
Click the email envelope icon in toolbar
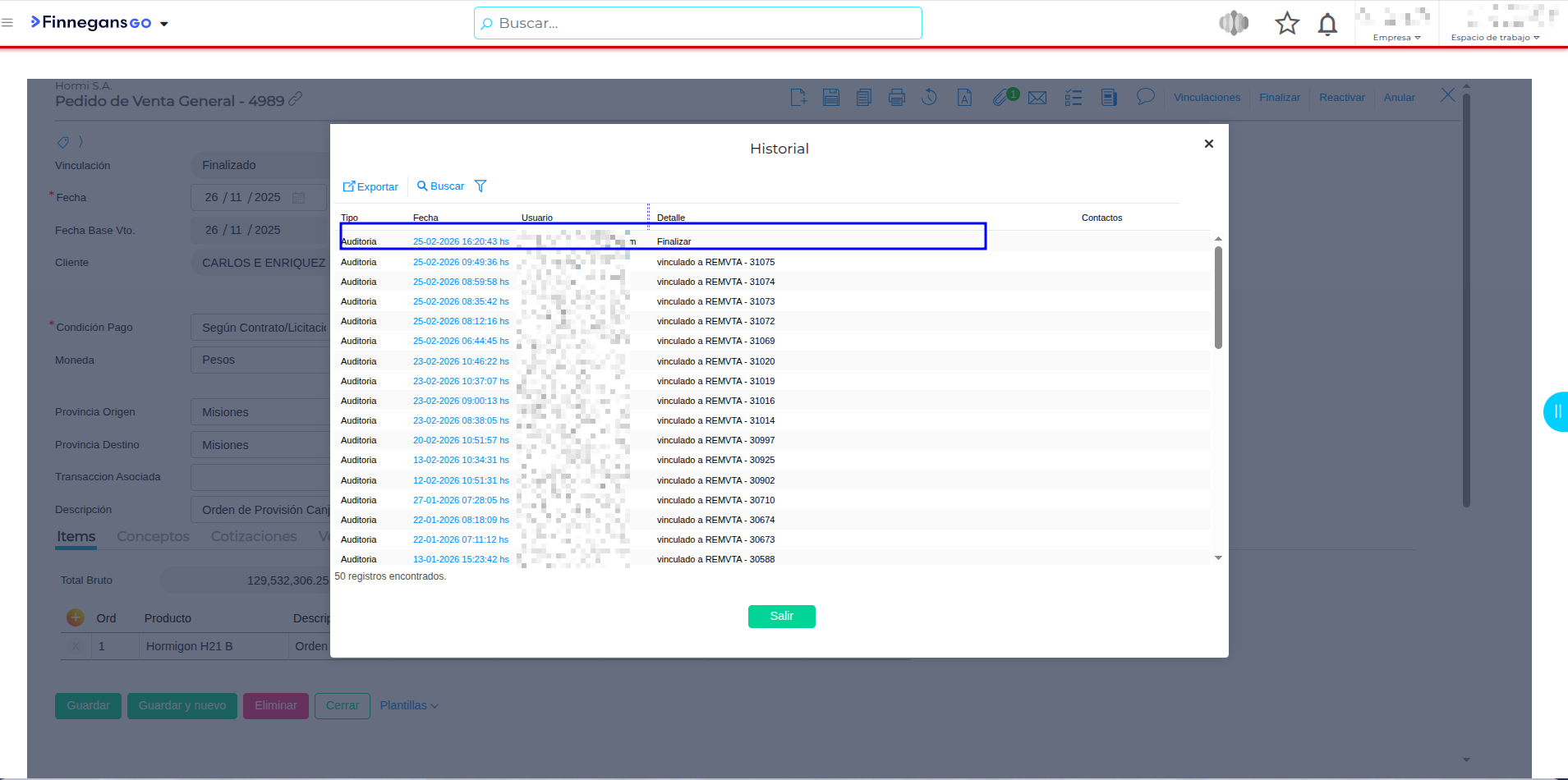click(1037, 98)
